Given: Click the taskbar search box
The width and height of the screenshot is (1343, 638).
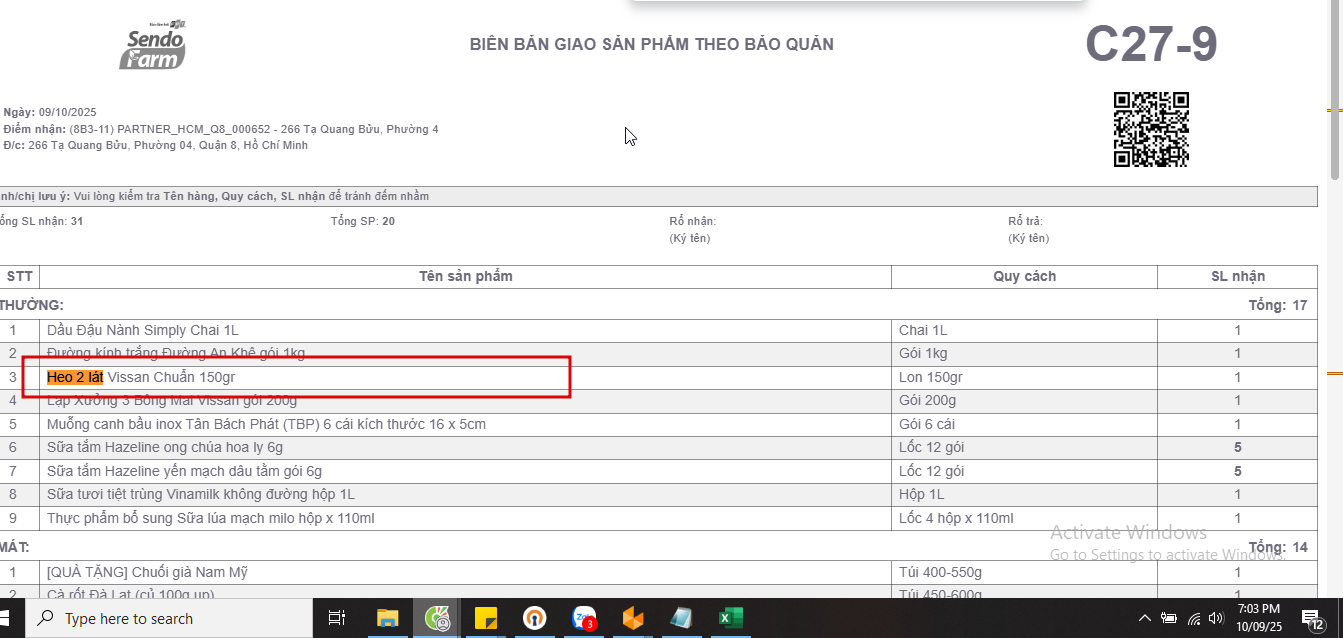Looking at the screenshot, I should point(169,619).
